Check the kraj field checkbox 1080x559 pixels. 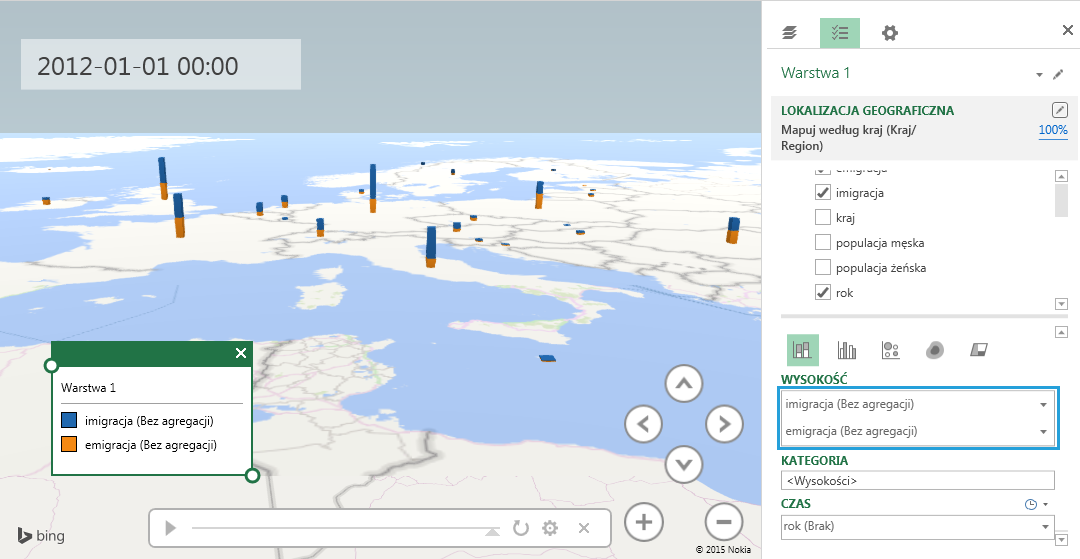(x=823, y=217)
